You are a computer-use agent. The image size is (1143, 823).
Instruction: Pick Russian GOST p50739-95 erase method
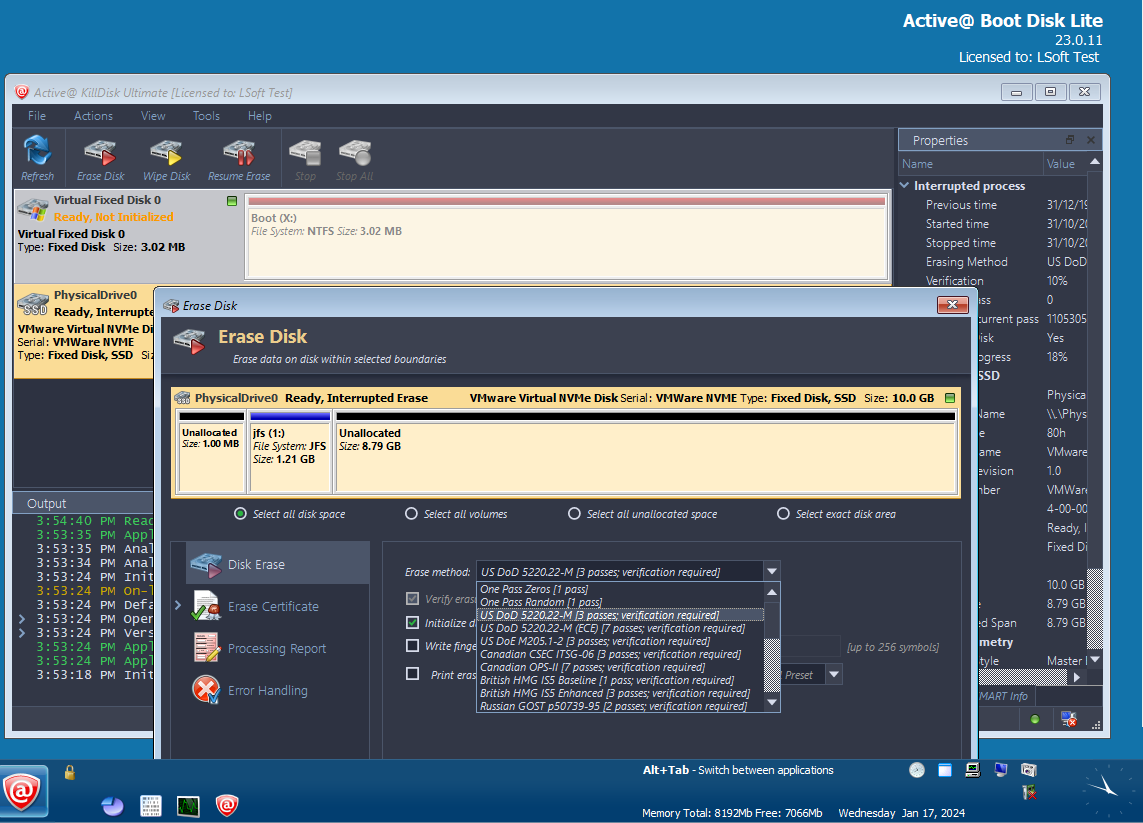click(x=612, y=706)
